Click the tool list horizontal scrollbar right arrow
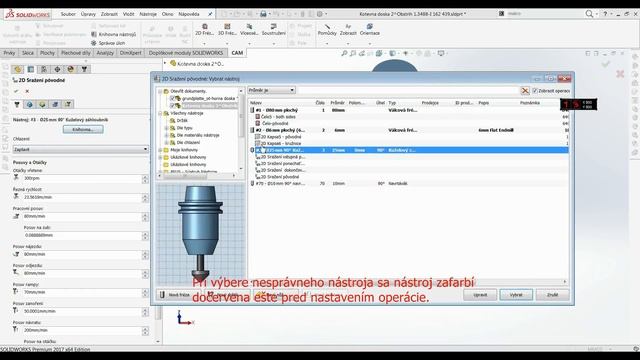The height and width of the screenshot is (360, 640). 565,282
